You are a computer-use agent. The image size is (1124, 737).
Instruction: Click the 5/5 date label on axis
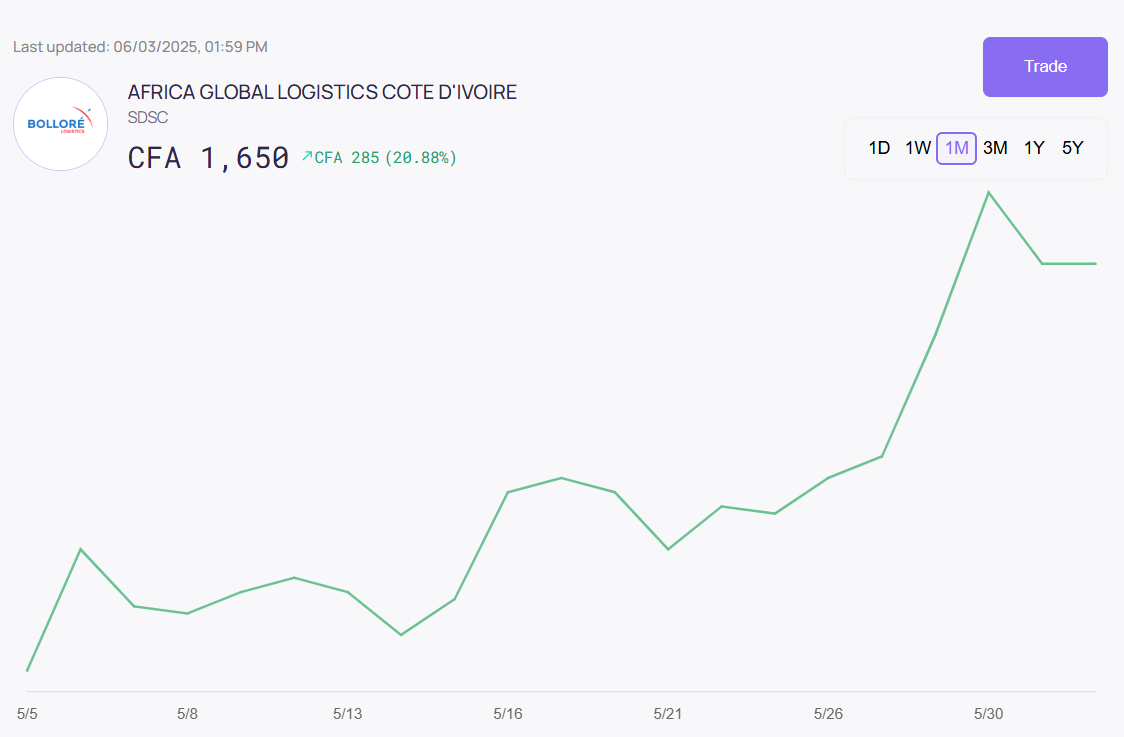click(27, 714)
